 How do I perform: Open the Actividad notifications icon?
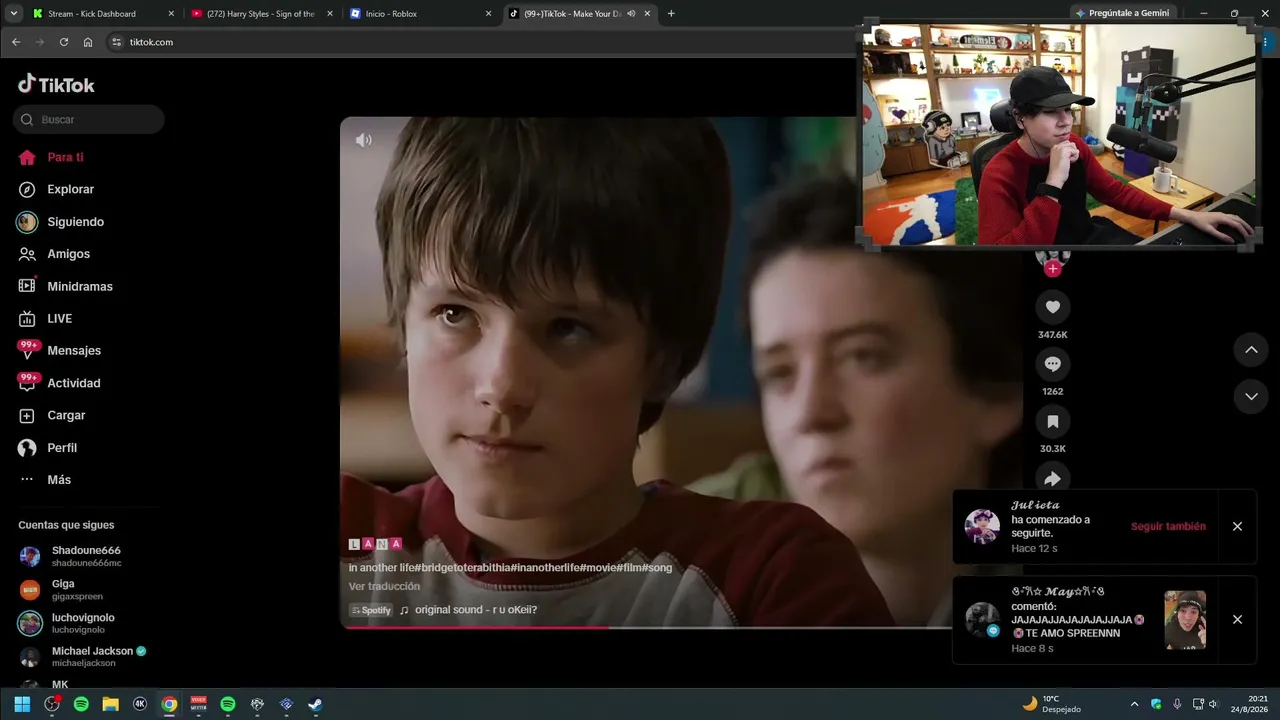pos(27,383)
